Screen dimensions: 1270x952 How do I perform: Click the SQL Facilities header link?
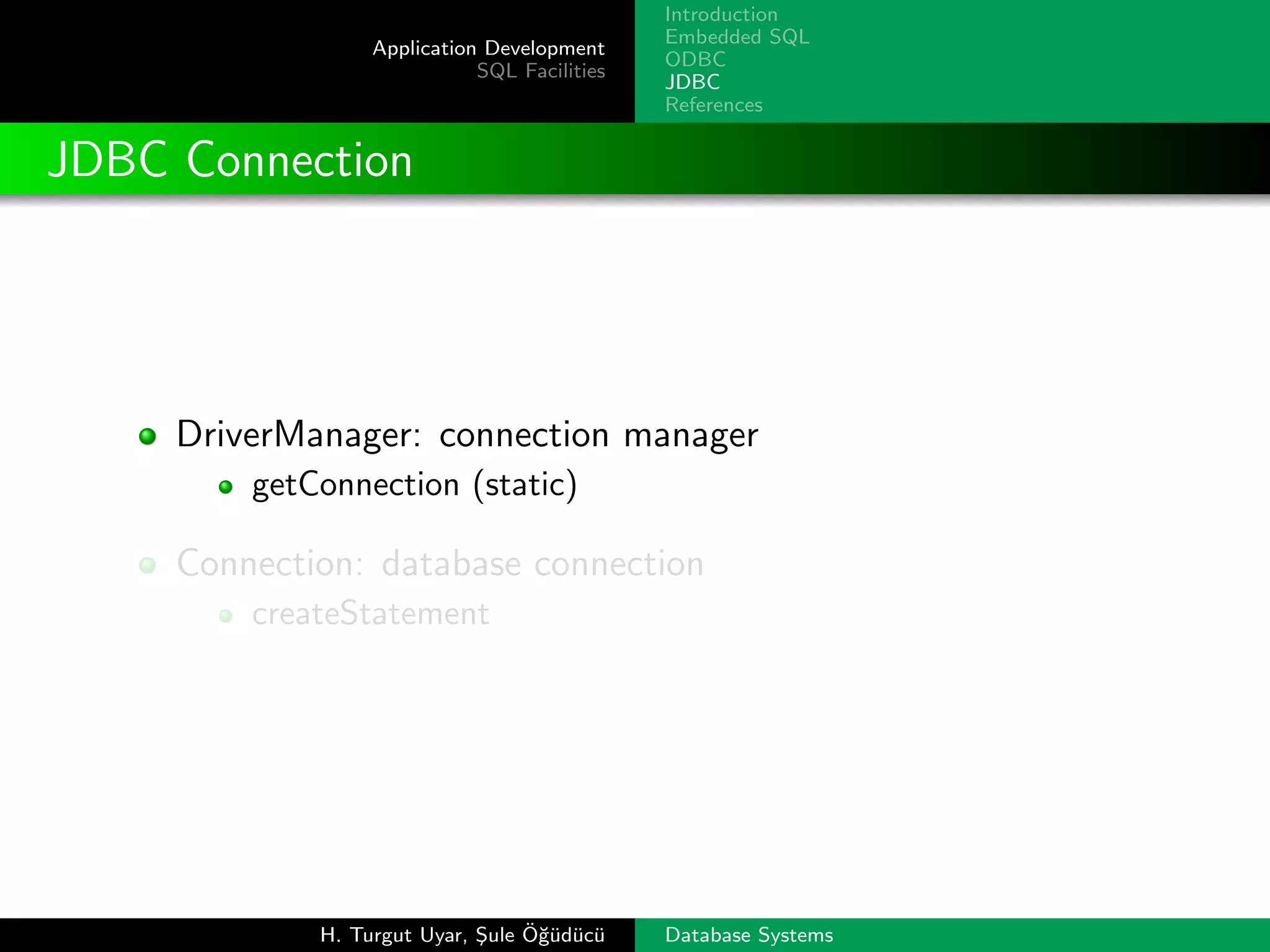point(541,71)
